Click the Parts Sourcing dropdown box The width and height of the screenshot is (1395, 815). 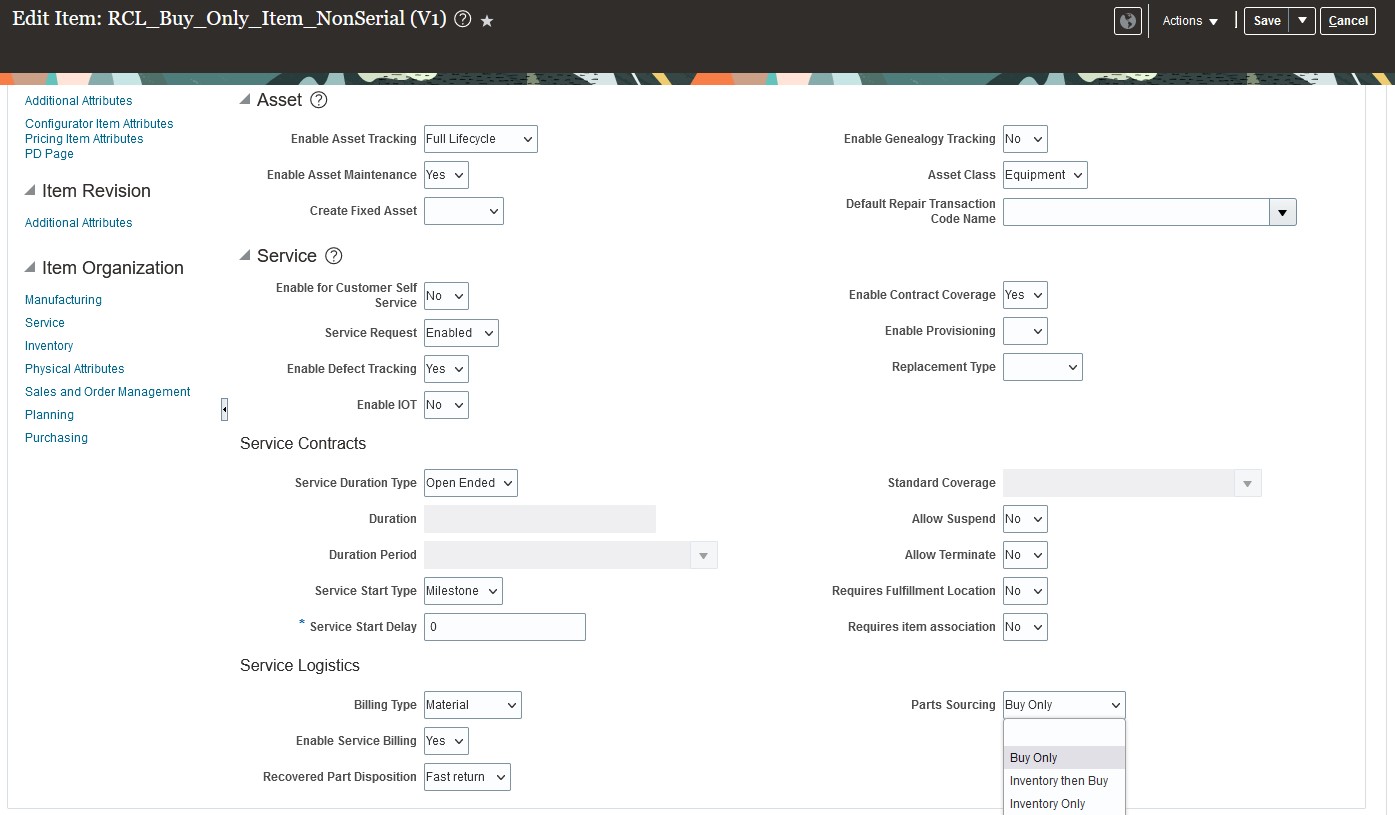pyautogui.click(x=1064, y=705)
